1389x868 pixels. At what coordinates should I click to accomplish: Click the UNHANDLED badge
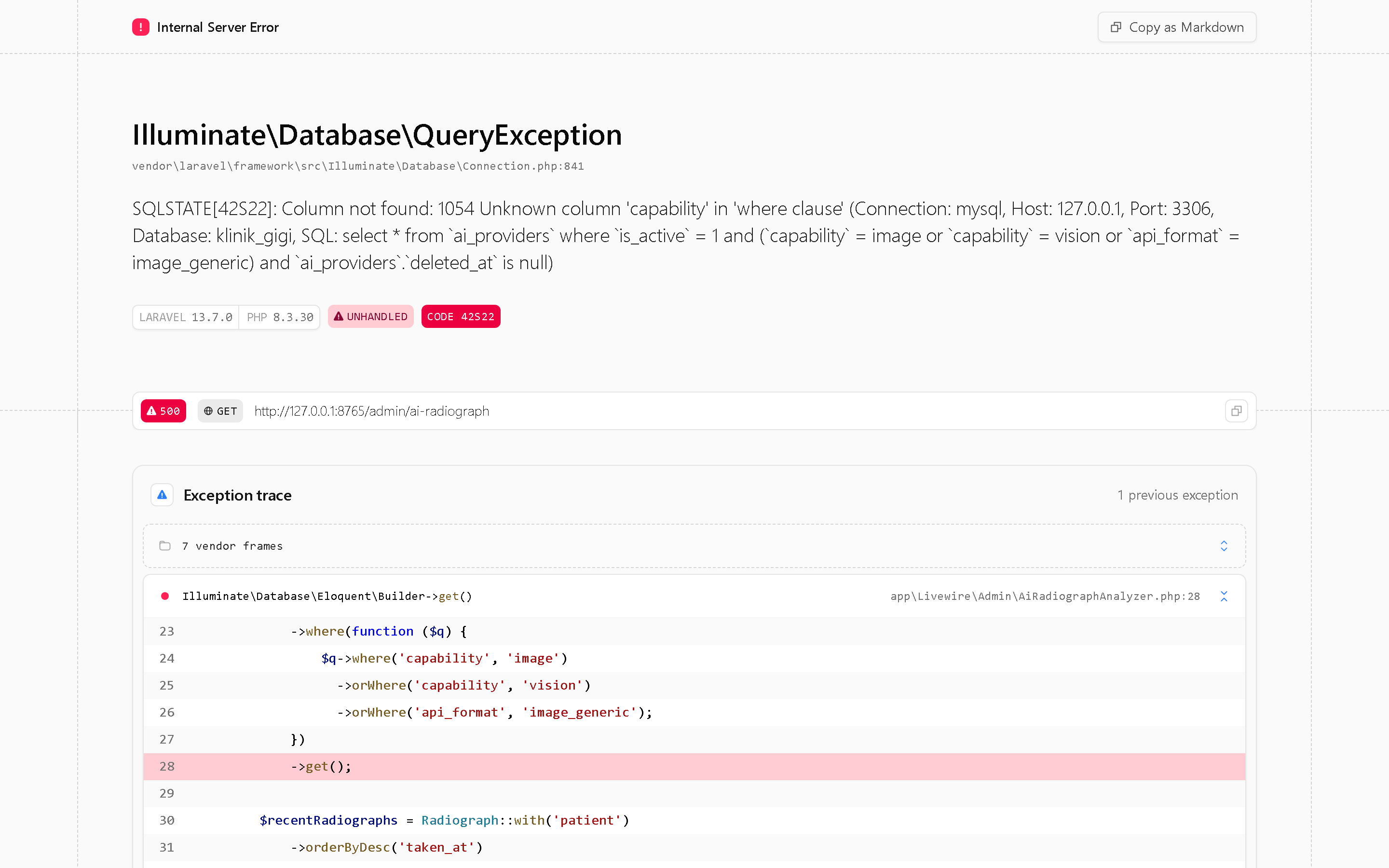pyautogui.click(x=371, y=317)
